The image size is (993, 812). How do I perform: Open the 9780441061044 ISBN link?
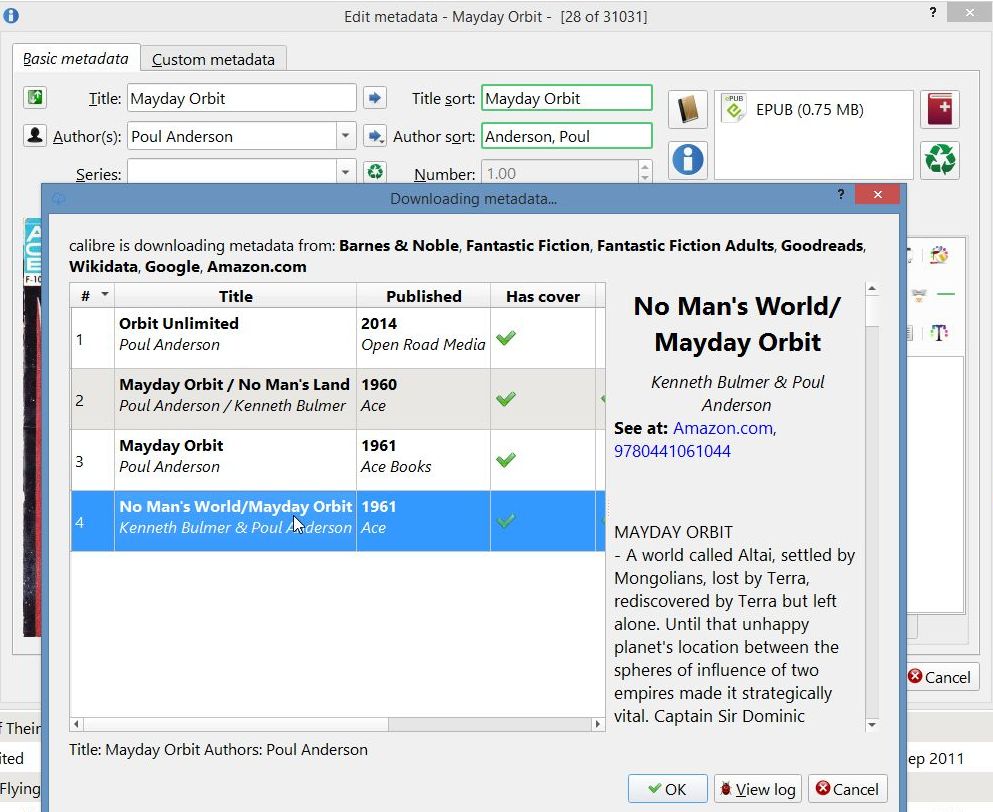tap(672, 451)
